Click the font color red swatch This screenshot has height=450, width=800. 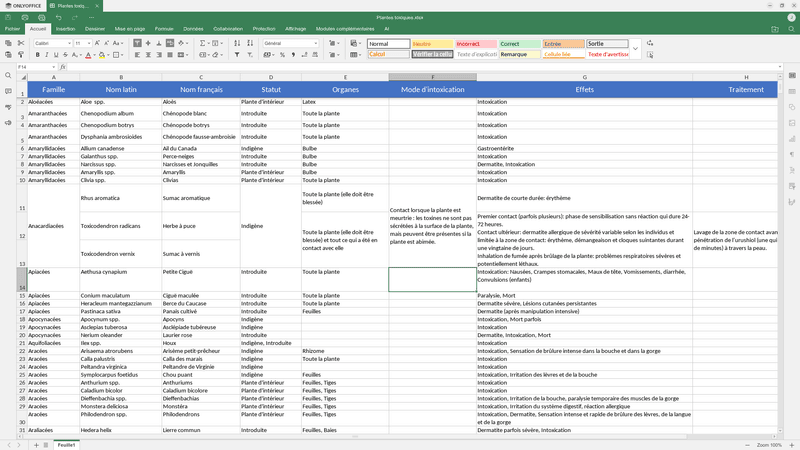click(88, 55)
